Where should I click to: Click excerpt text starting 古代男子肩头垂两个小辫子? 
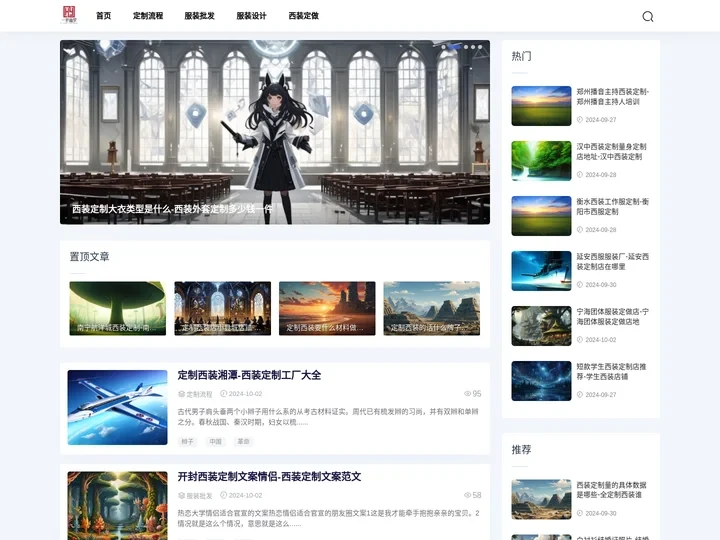tap(328, 417)
